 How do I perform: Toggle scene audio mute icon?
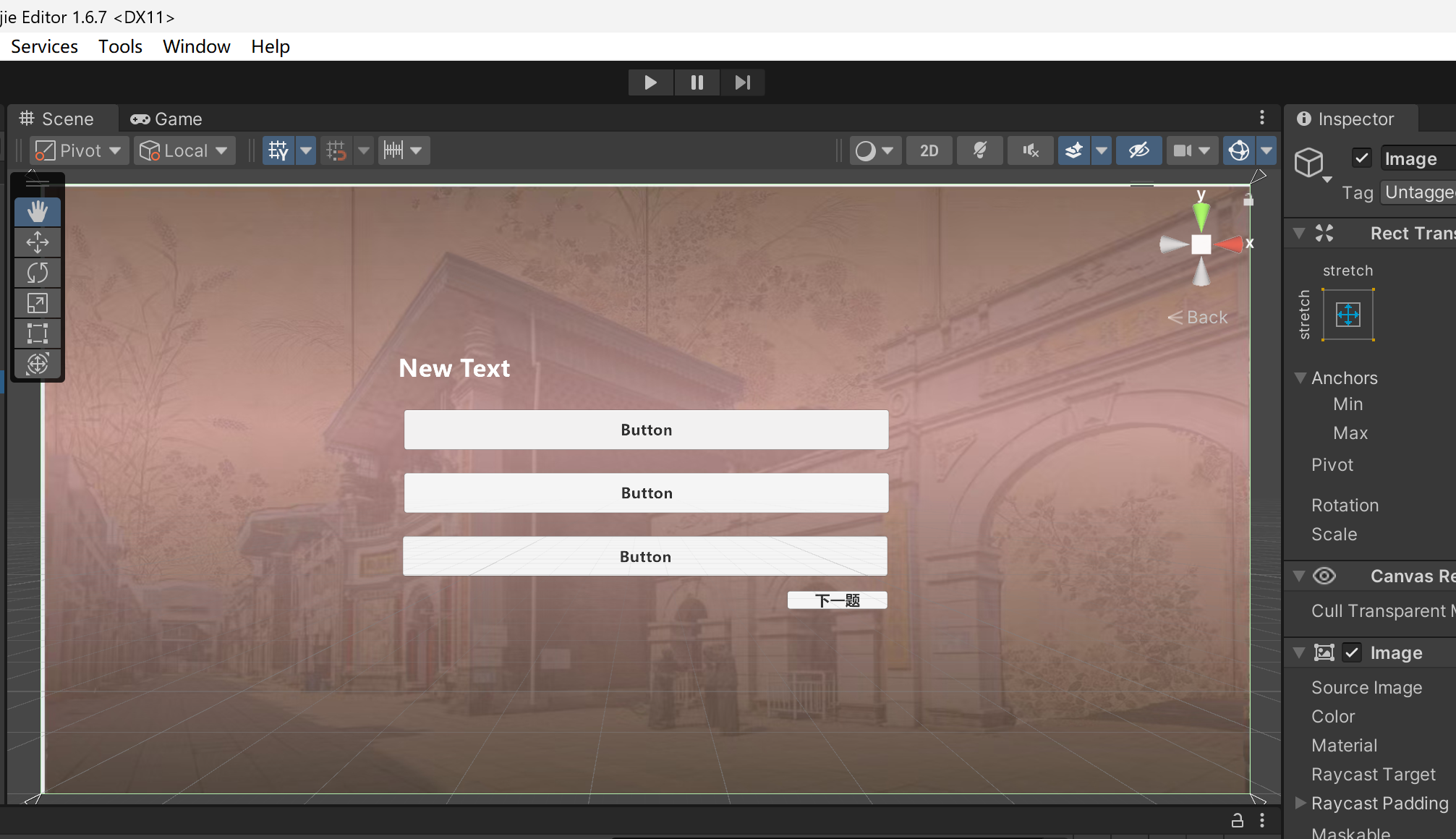coord(1030,150)
